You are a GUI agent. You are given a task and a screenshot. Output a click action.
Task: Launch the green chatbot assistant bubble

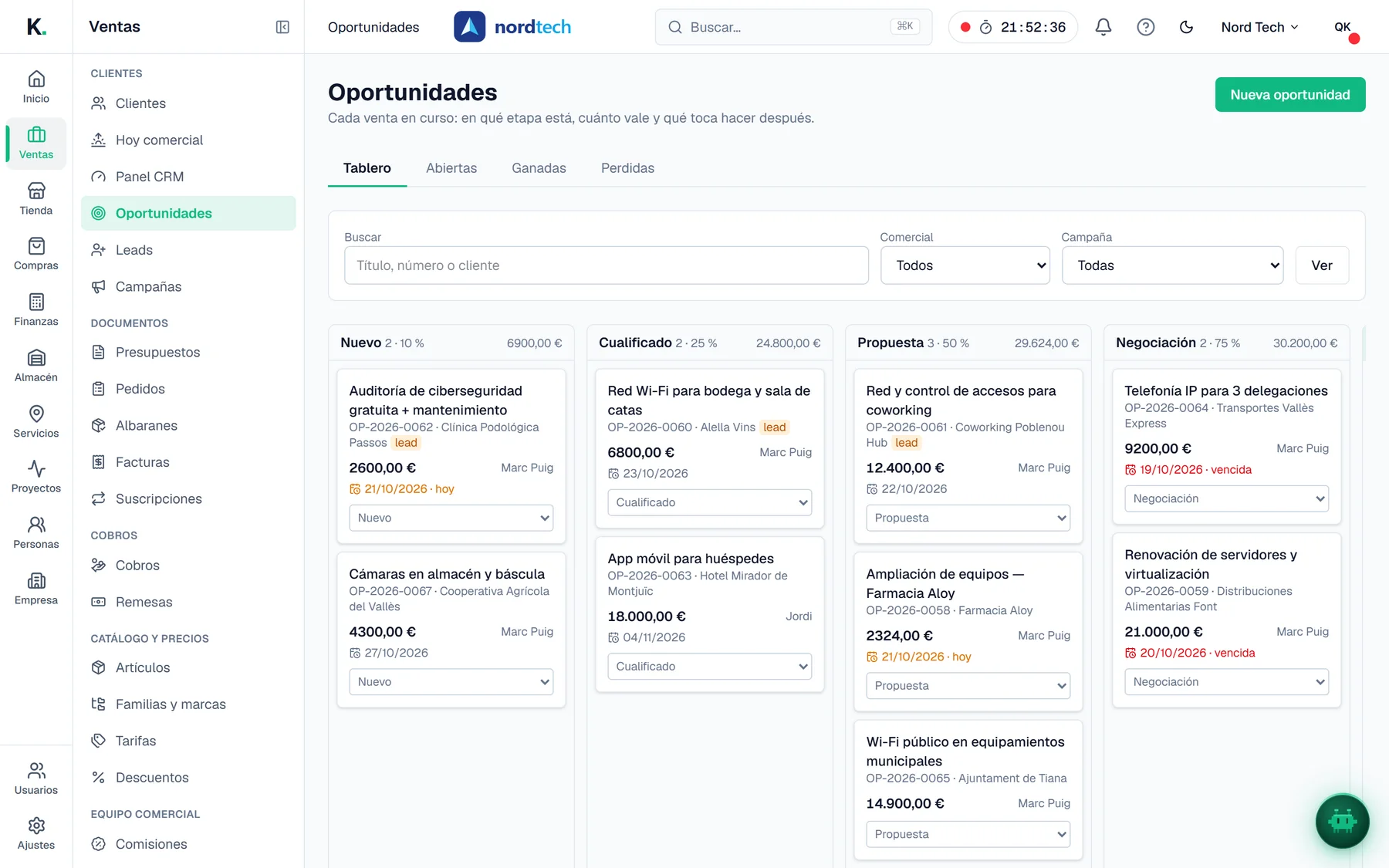point(1342,821)
